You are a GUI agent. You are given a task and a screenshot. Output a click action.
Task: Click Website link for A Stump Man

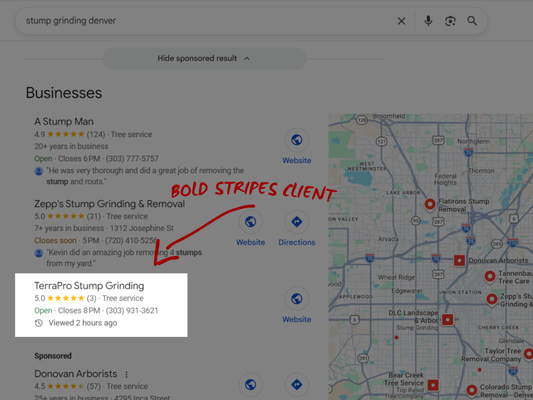pyautogui.click(x=297, y=160)
